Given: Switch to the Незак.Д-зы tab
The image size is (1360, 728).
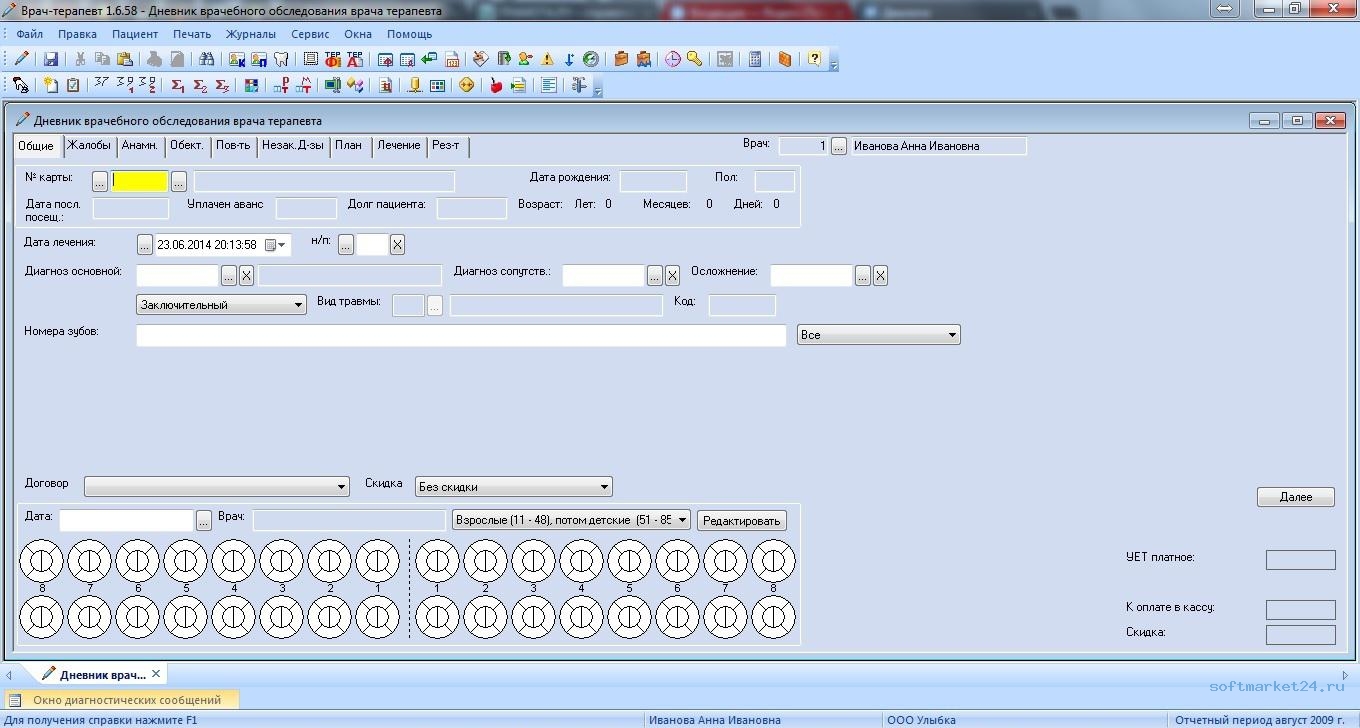Looking at the screenshot, I should pyautogui.click(x=293, y=146).
